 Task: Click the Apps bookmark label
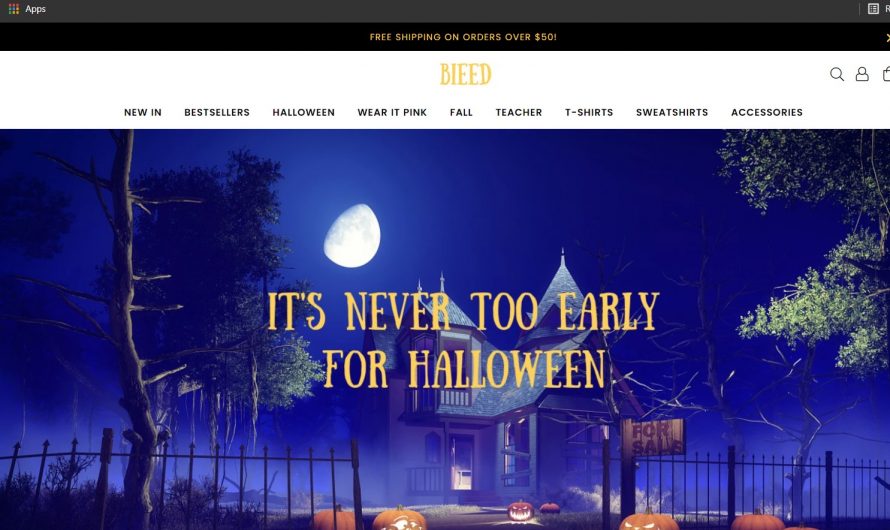click(35, 9)
